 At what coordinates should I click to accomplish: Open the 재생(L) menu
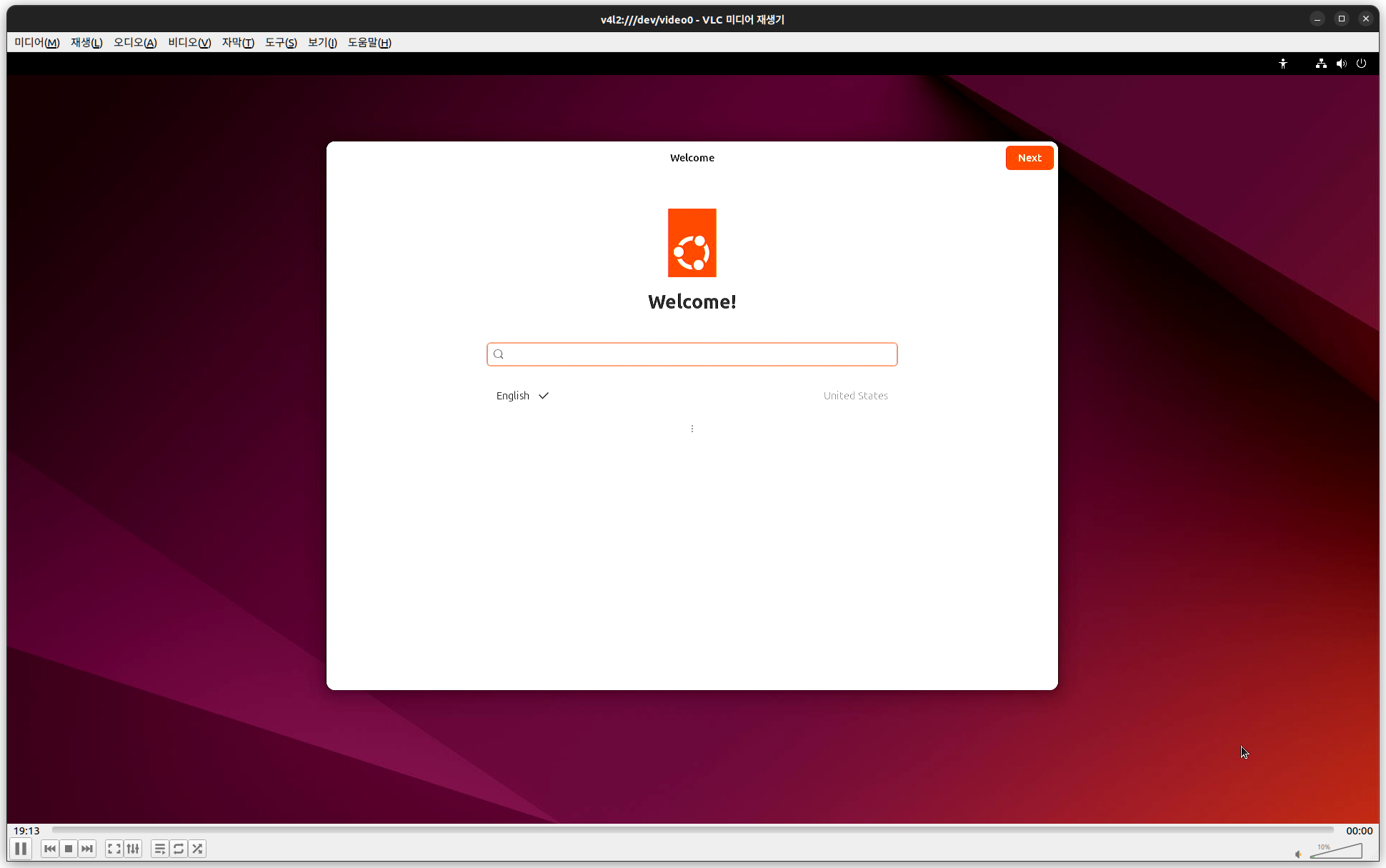(86, 42)
